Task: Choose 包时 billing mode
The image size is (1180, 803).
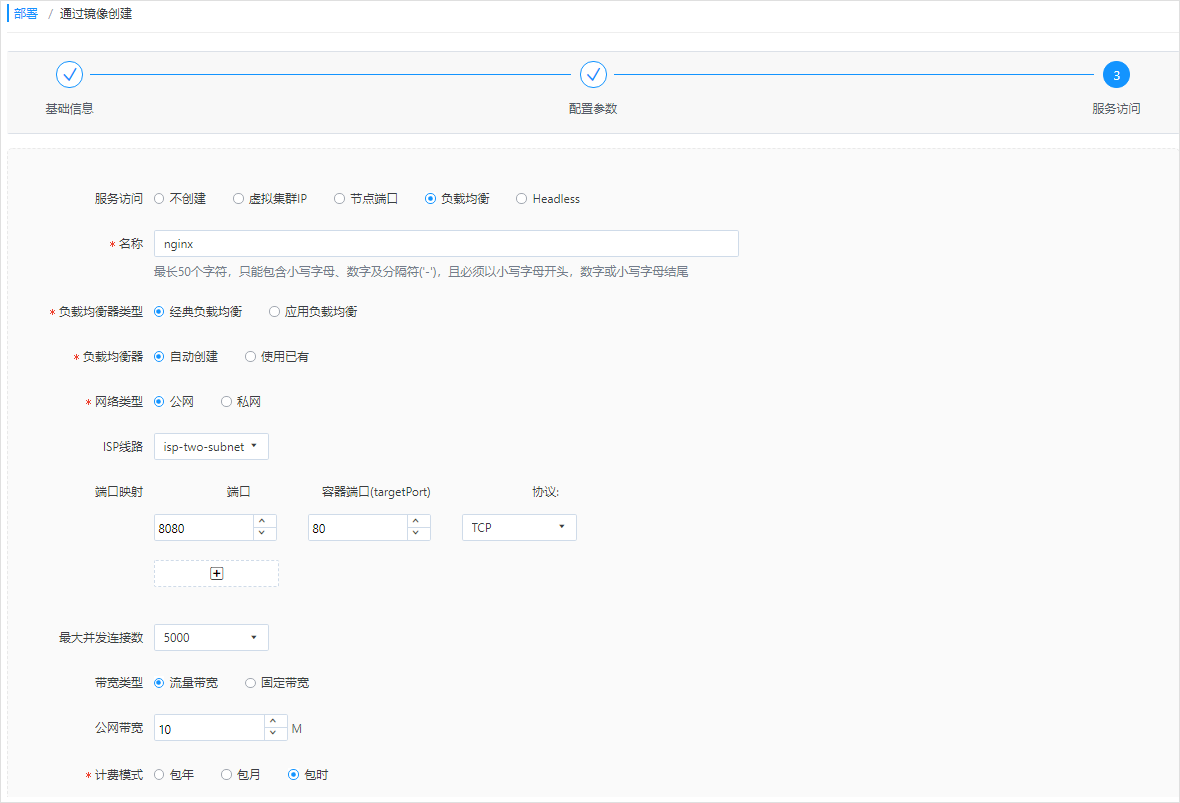Action: 293,774
